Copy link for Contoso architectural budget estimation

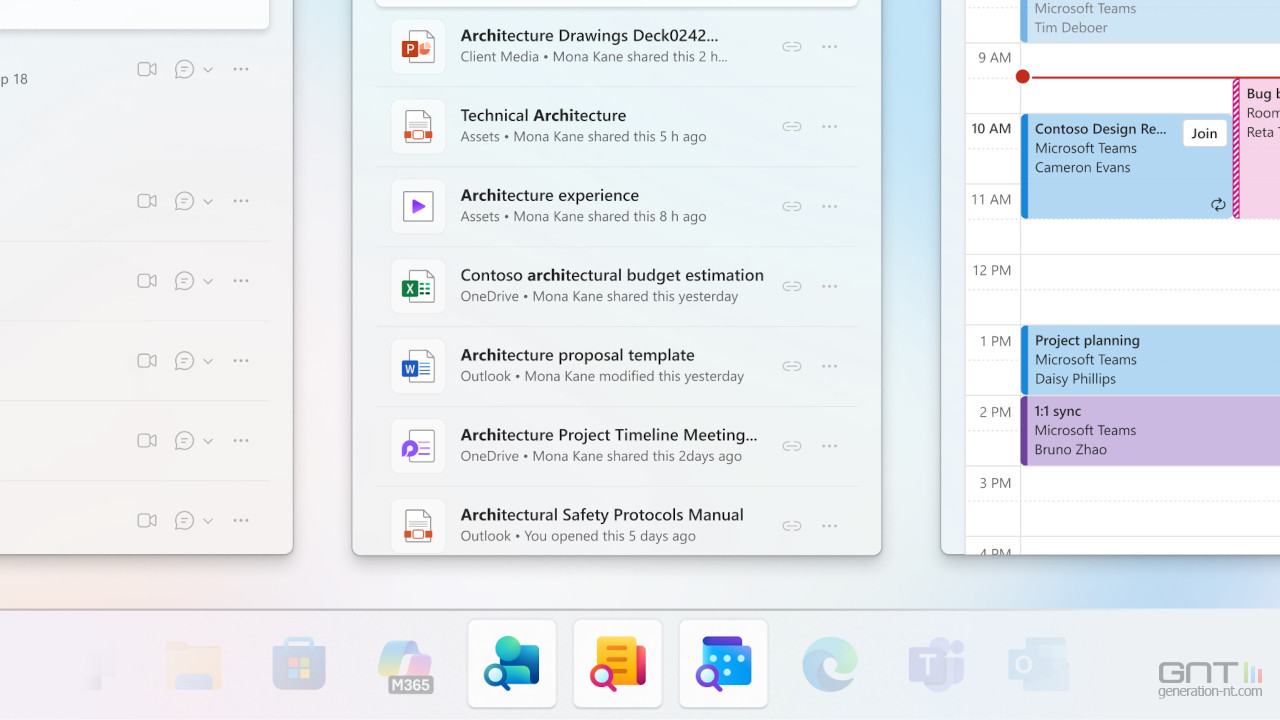[x=791, y=287]
